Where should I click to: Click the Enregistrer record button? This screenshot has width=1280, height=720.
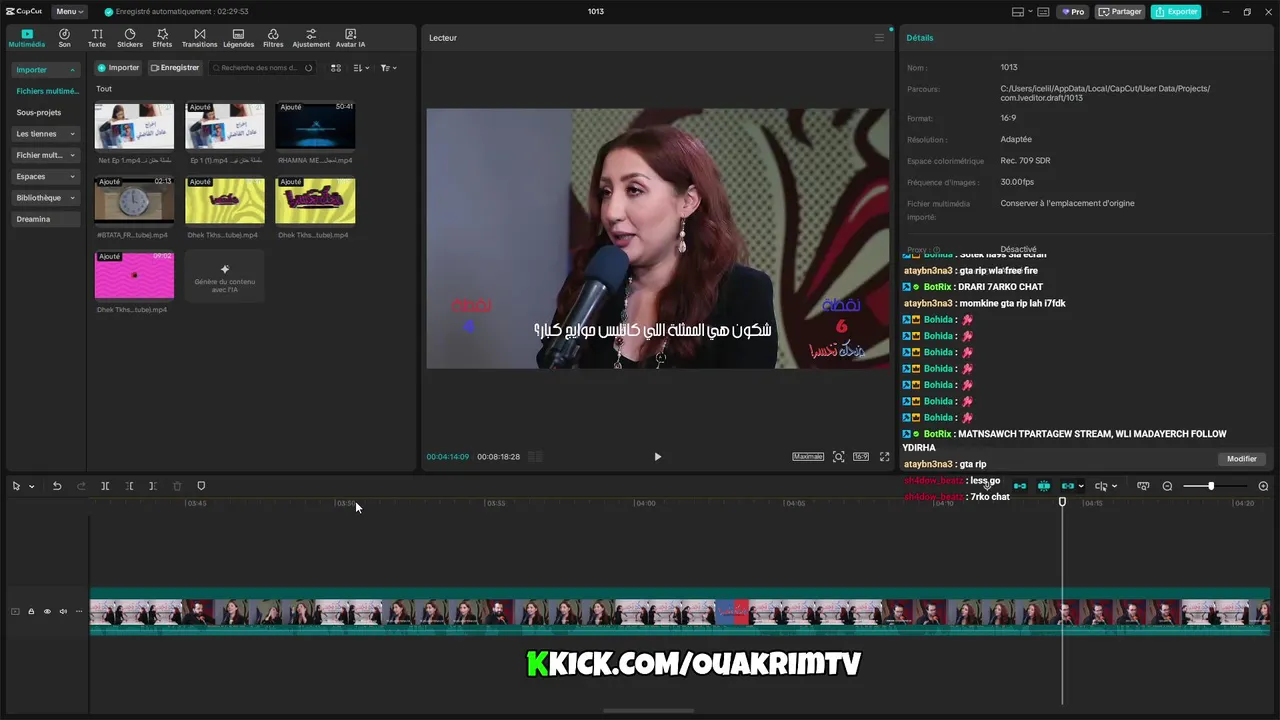click(x=175, y=68)
